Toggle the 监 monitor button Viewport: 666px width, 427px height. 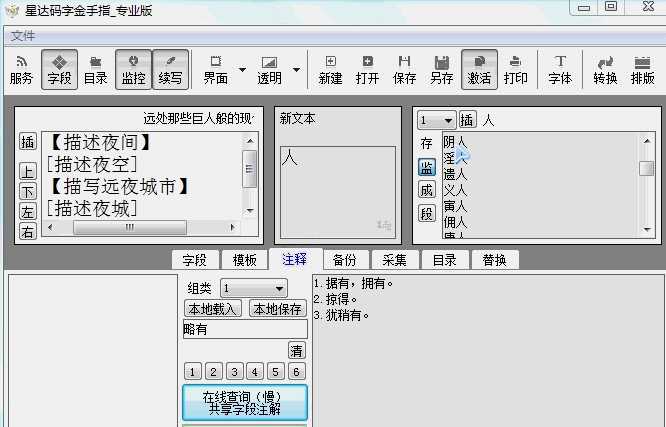pyautogui.click(x=426, y=167)
